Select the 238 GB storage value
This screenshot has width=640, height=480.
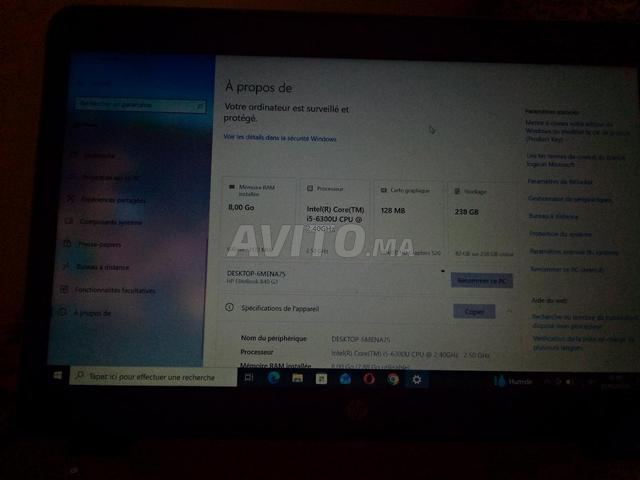467,212
